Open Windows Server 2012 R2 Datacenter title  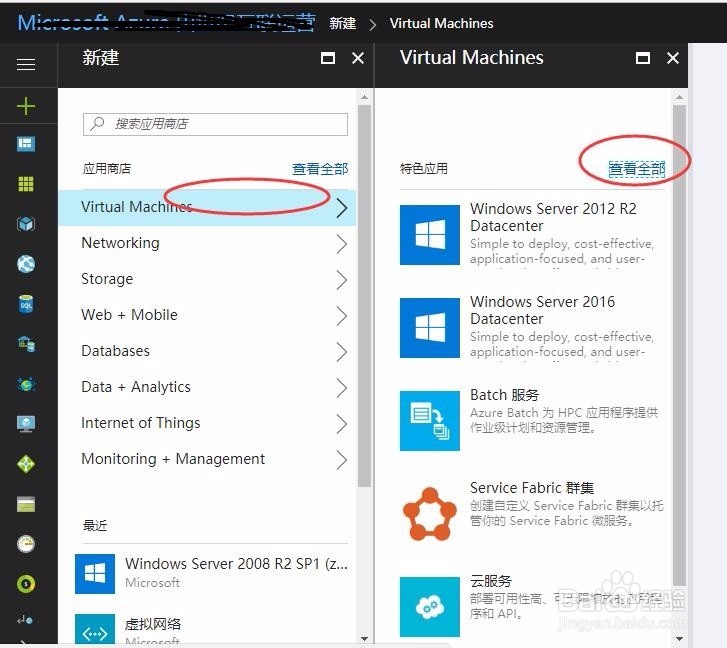[x=553, y=217]
